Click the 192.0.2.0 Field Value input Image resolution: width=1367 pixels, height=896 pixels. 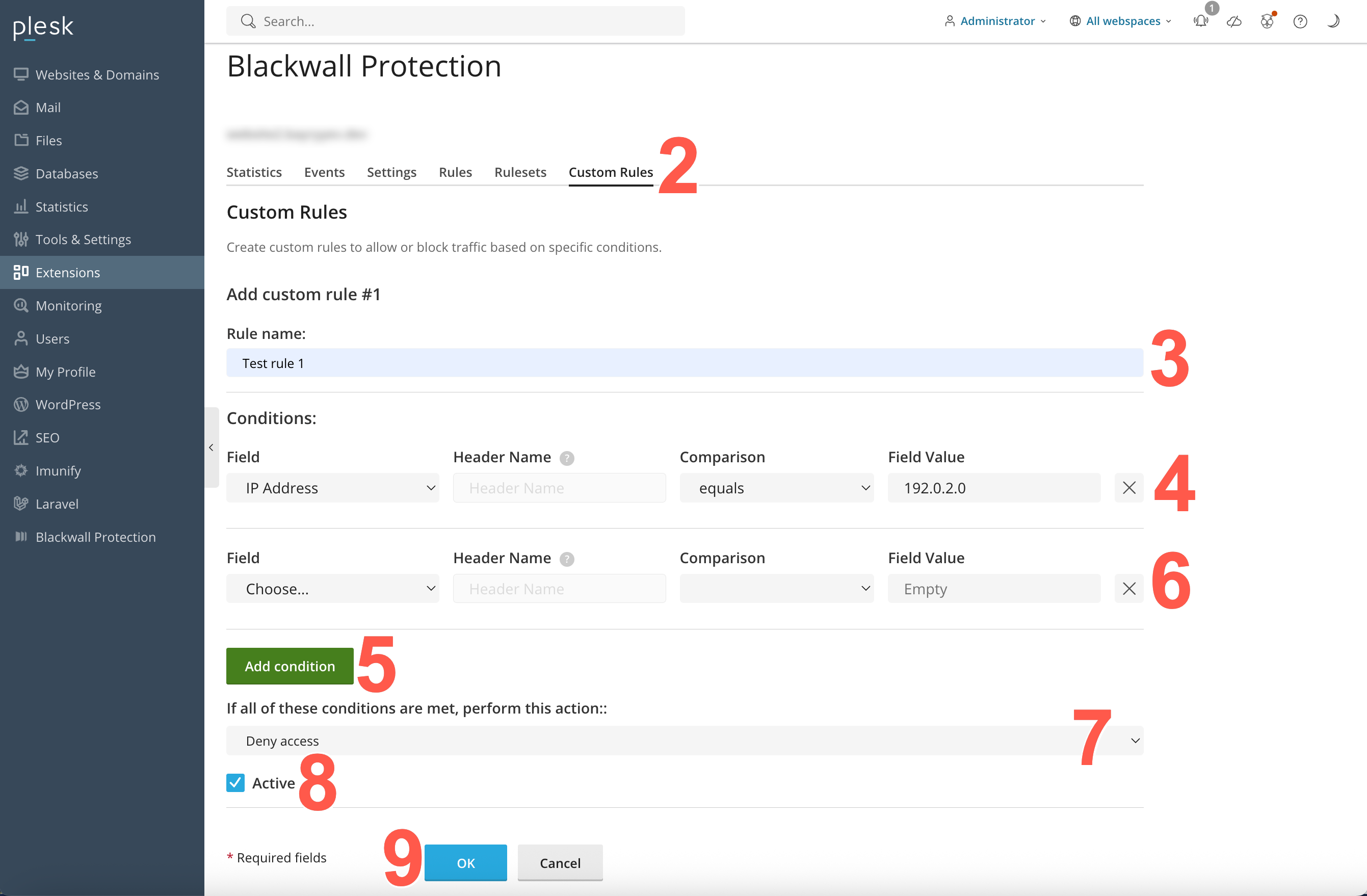click(x=994, y=488)
